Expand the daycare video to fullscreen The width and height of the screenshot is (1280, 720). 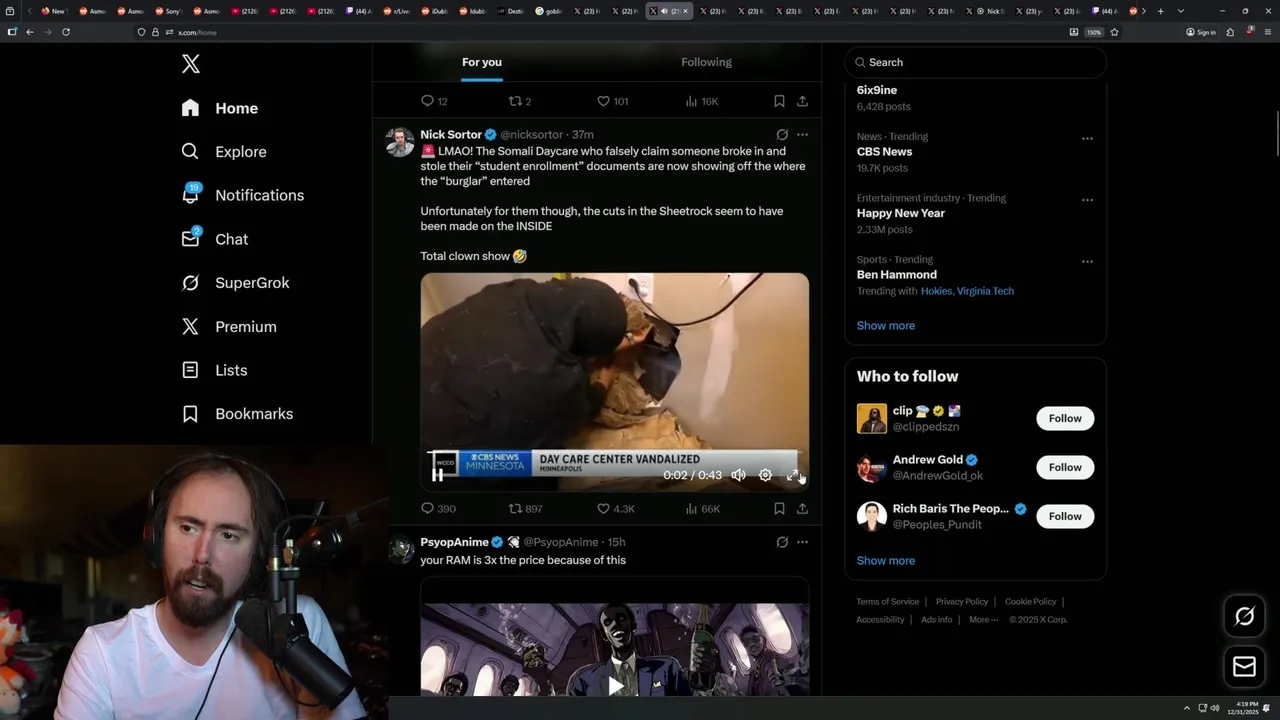pos(792,475)
